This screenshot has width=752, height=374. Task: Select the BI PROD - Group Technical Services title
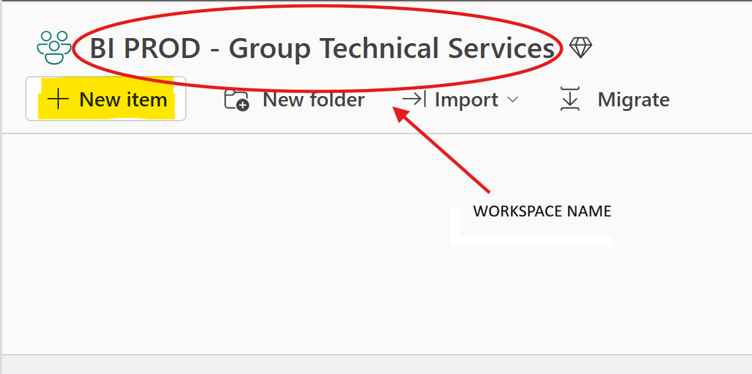coord(322,48)
